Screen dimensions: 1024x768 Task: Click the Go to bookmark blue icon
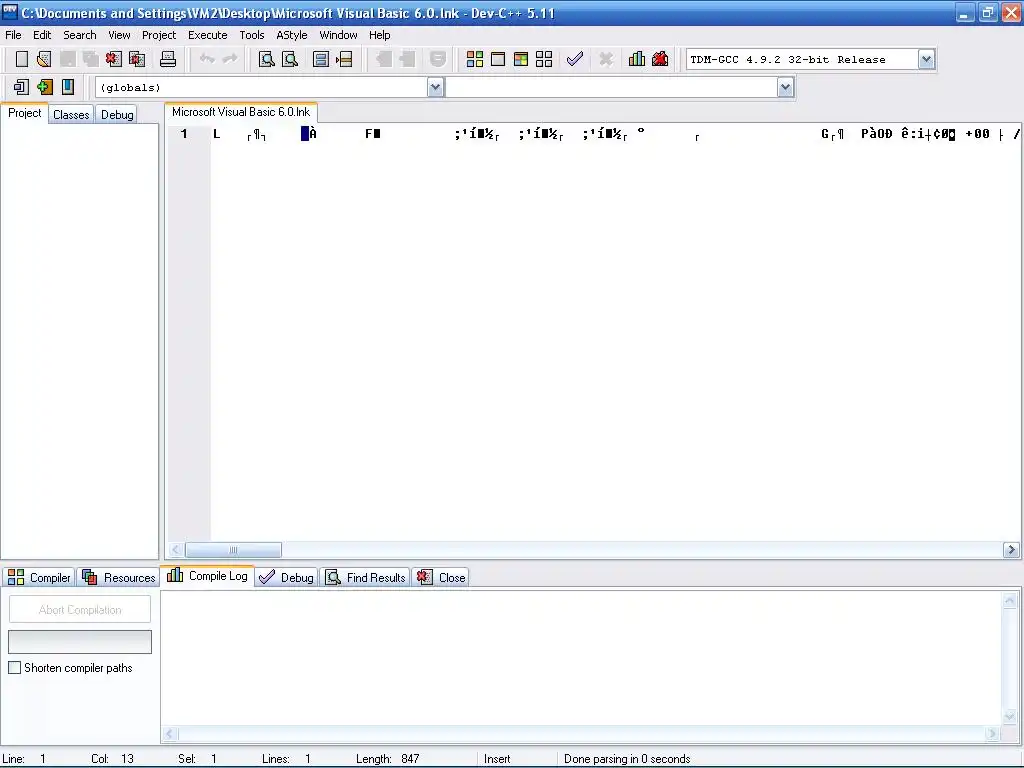(x=68, y=87)
